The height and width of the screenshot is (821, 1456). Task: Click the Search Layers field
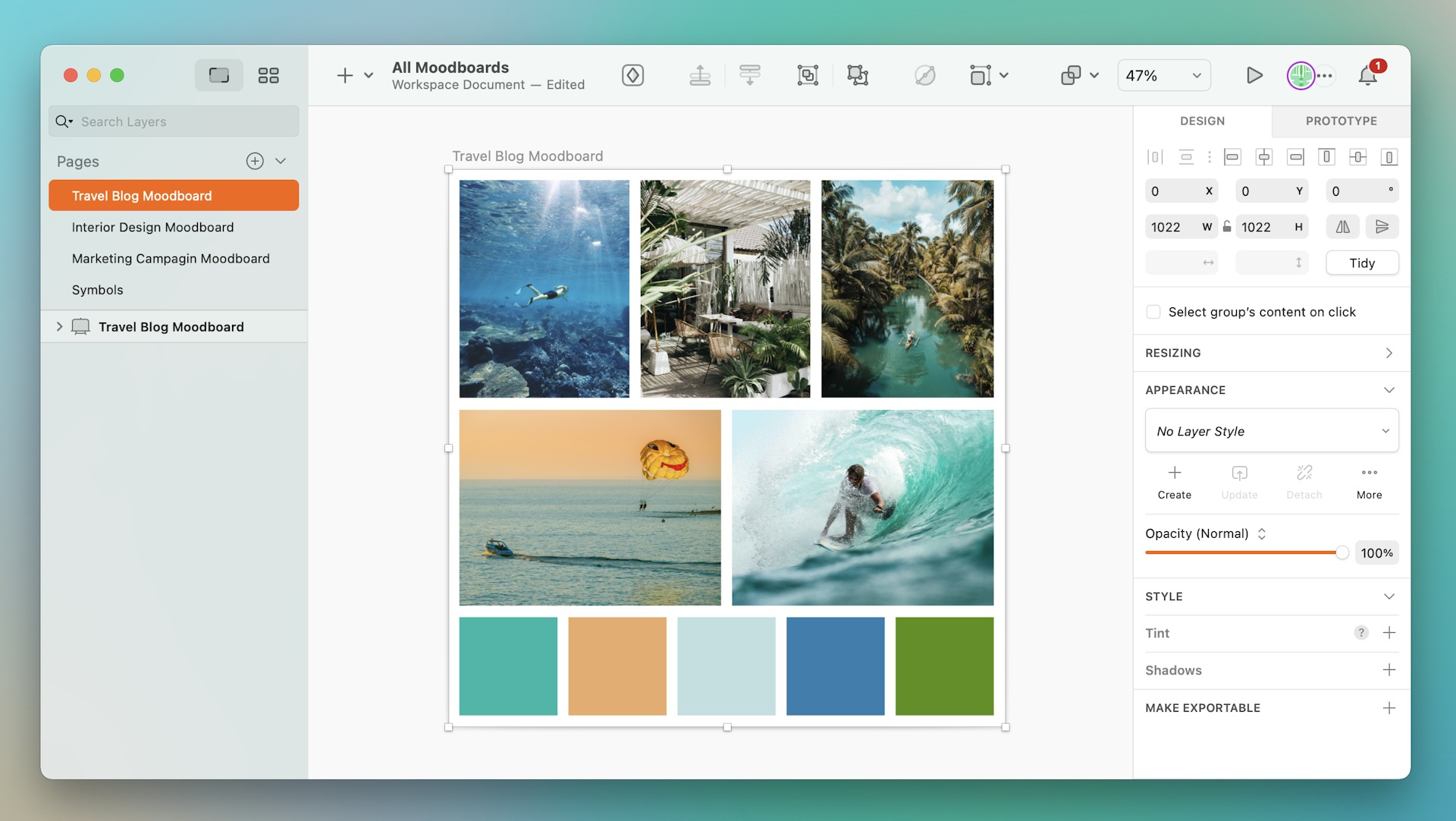[x=173, y=121]
